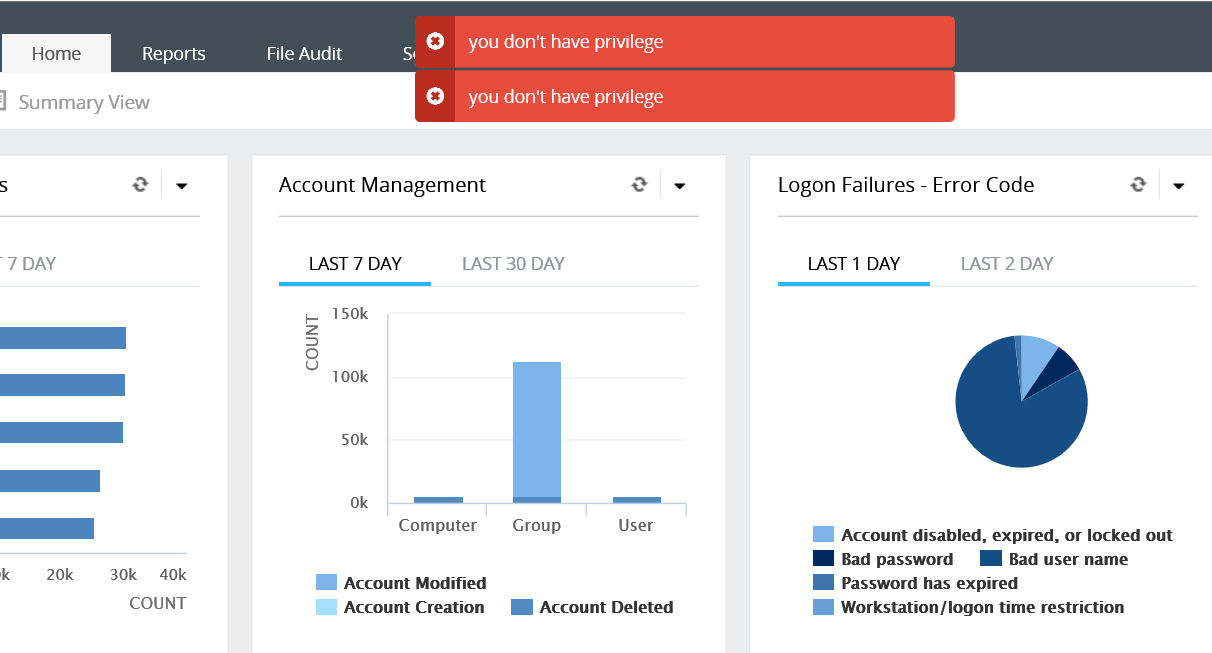Click the Computer bar in Account Management chart
This screenshot has height=653, width=1212.
point(438,500)
